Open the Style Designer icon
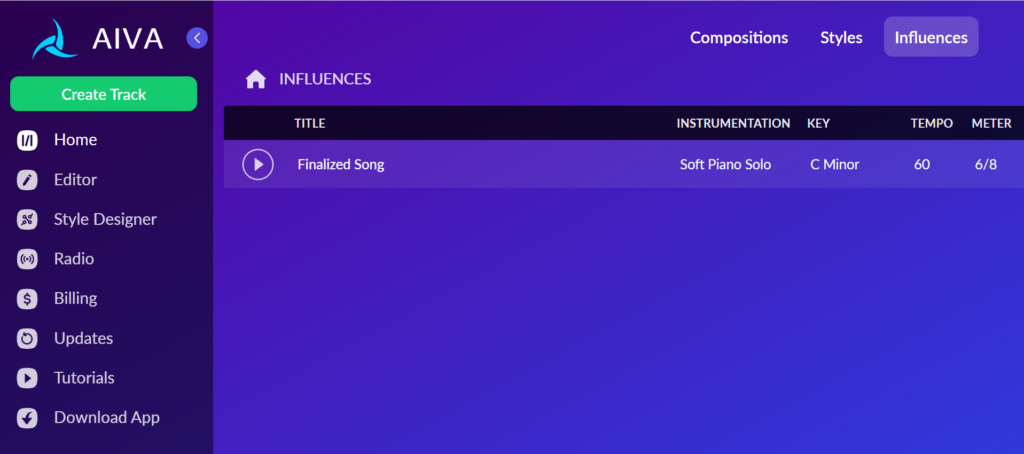Viewport: 1024px width, 454px height. pyautogui.click(x=27, y=220)
